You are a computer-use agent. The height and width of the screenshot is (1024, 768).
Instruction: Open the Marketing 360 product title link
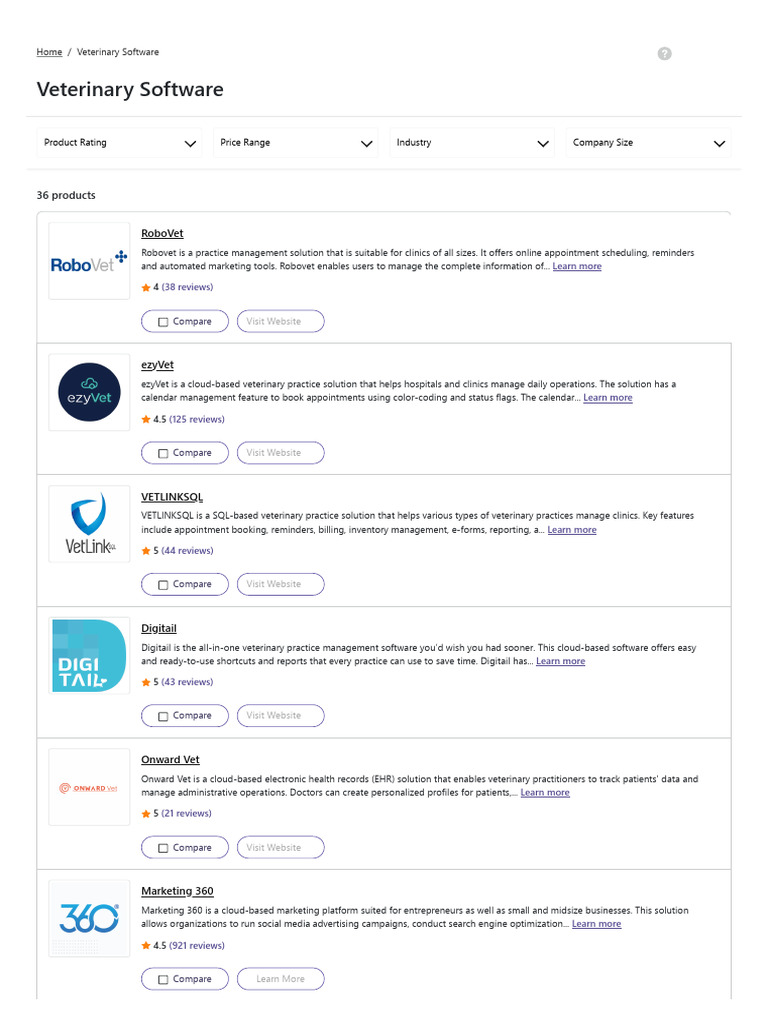(177, 891)
